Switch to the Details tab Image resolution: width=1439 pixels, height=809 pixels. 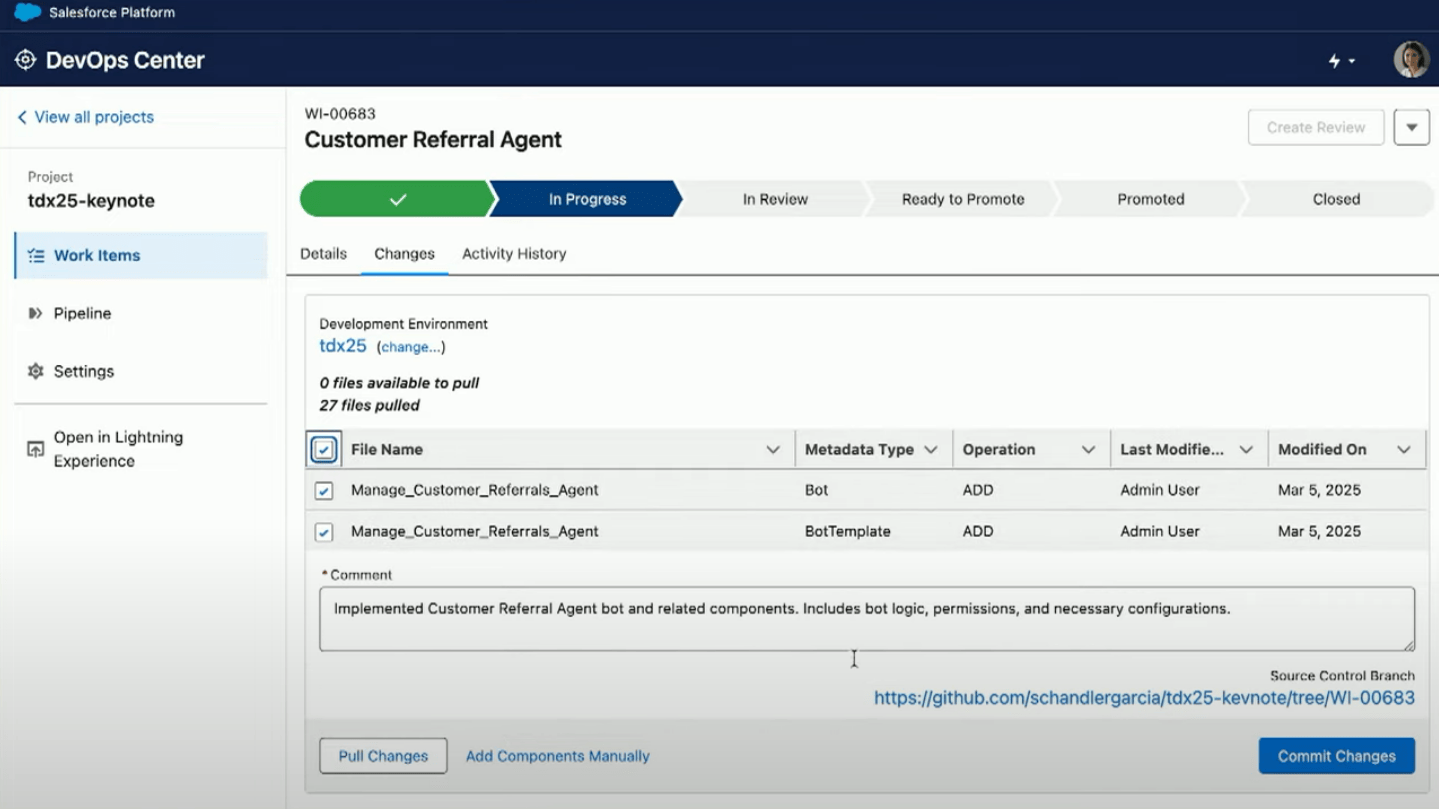click(322, 253)
